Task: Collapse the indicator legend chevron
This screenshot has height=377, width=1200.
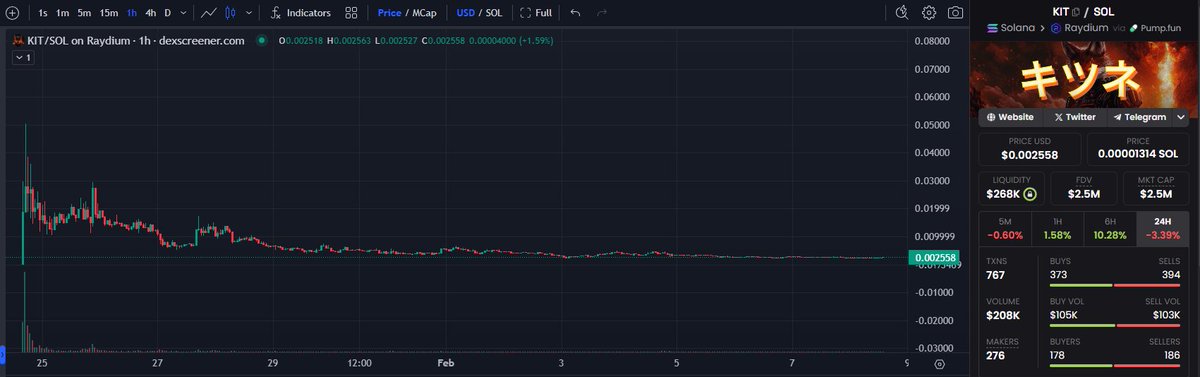Action: (x=23, y=58)
